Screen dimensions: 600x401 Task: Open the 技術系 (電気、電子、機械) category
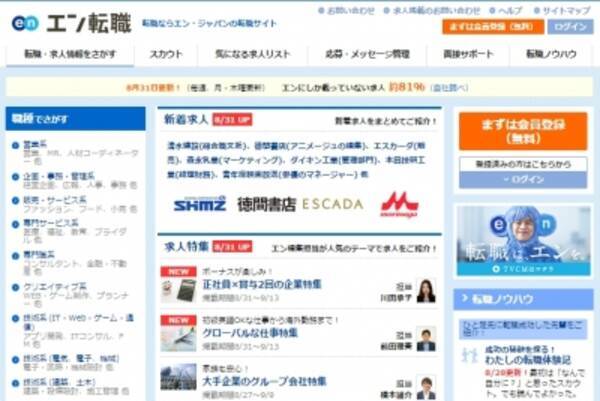tap(71, 359)
